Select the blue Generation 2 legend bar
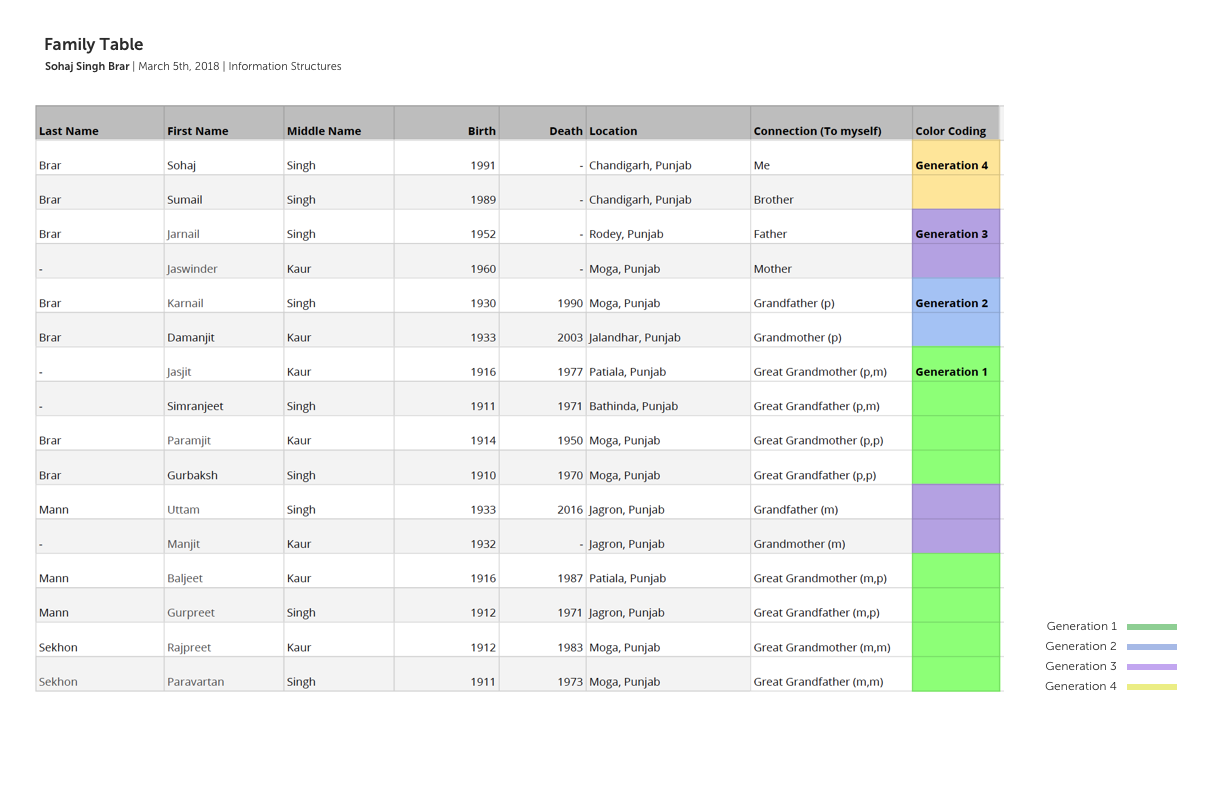1224x792 pixels. point(1151,647)
